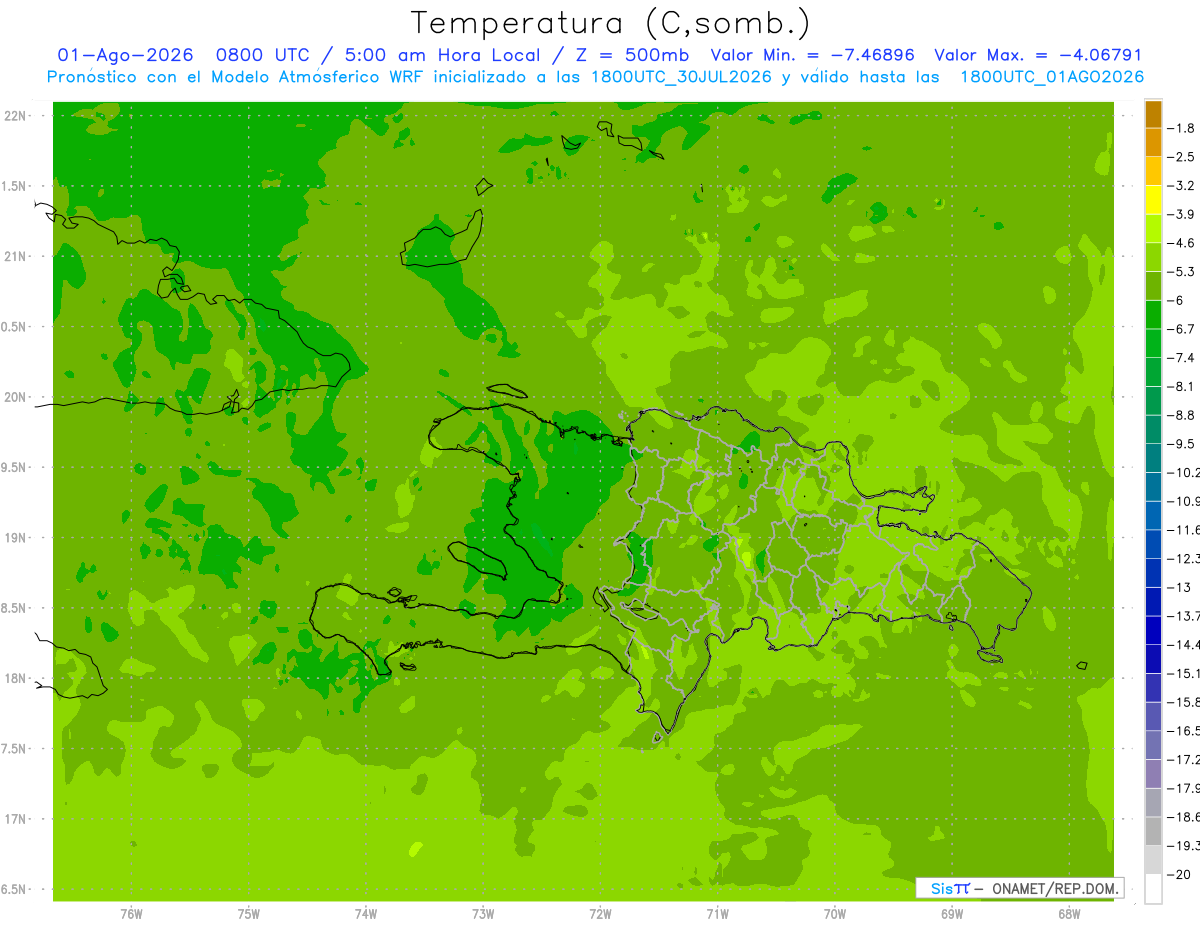Viewport: 1200px width, 927px height.
Task: Click the -2.5 colorbar label
Action: click(x=1182, y=157)
